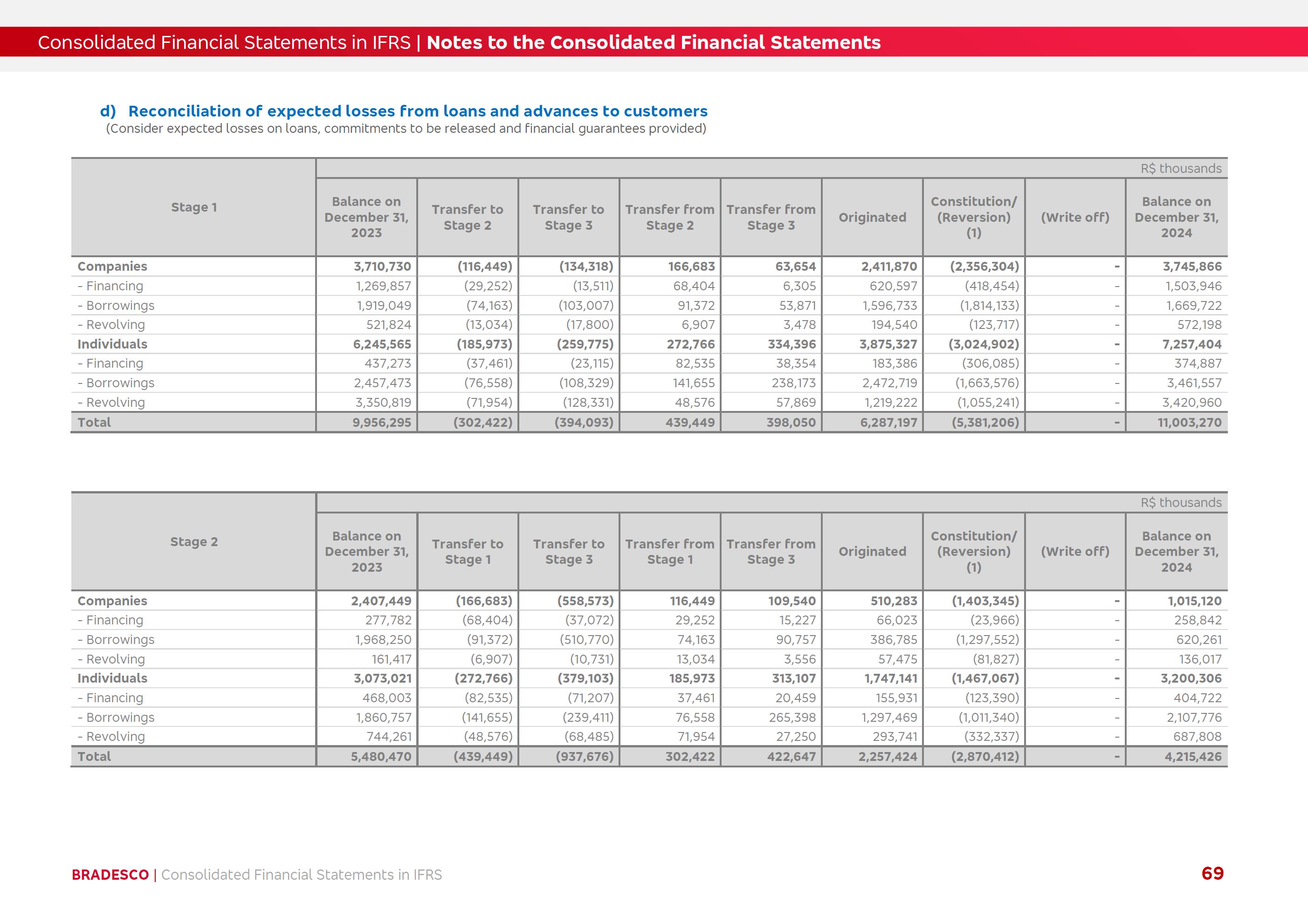Select the Stage 2 table header cell
Viewport: 1308px width, 924px height.
coord(194,541)
